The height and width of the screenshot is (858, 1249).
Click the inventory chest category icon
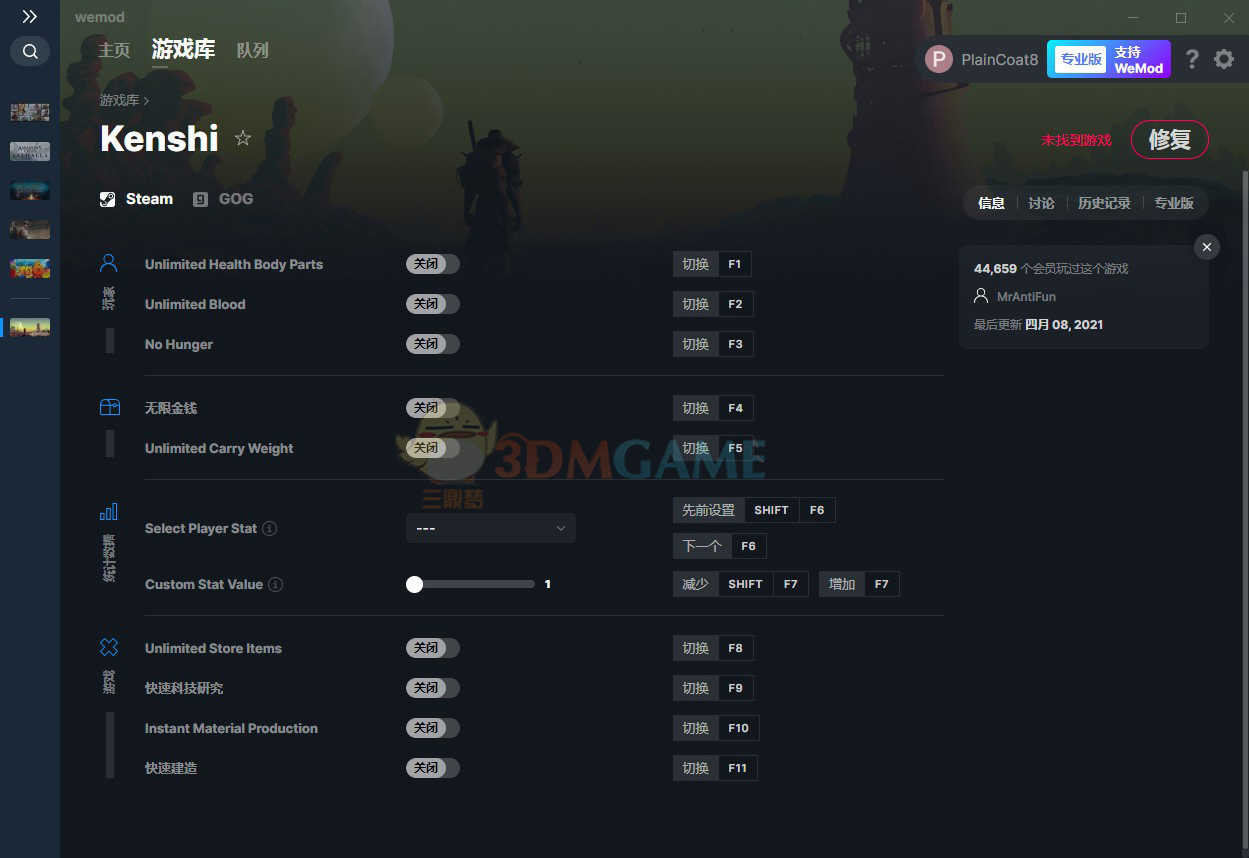[x=109, y=407]
